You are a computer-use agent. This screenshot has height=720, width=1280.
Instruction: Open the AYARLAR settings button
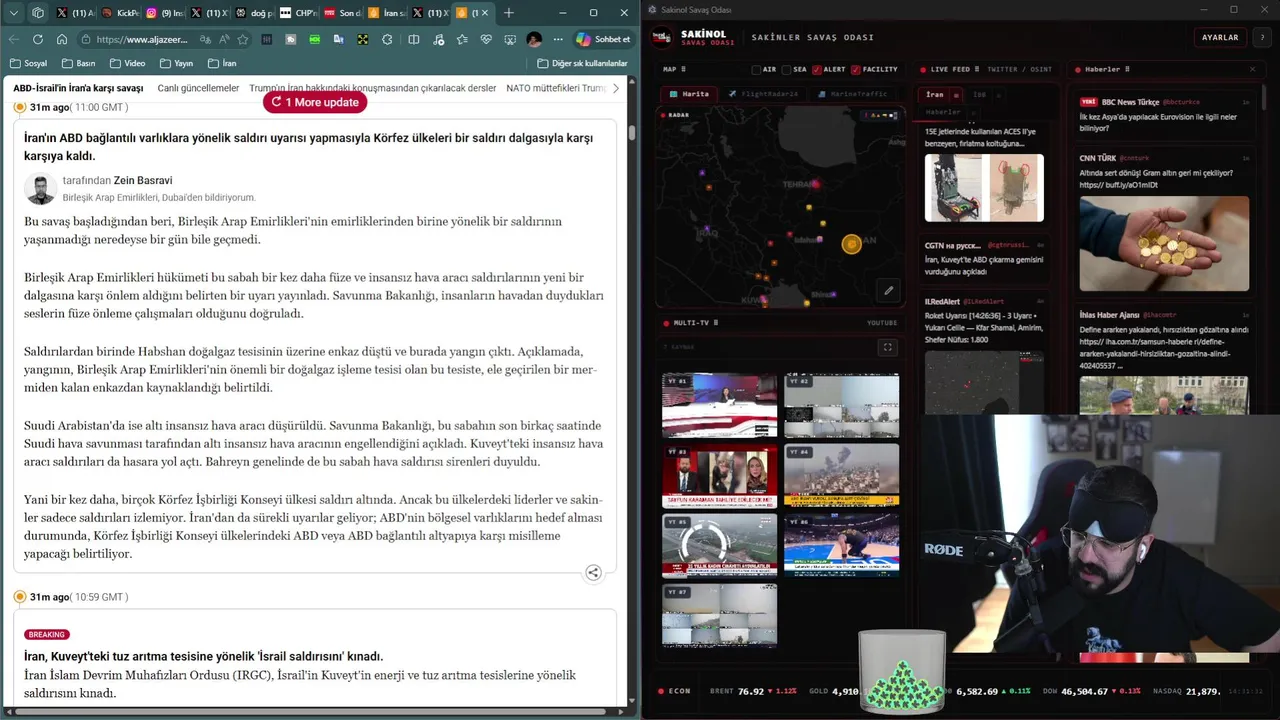1220,37
